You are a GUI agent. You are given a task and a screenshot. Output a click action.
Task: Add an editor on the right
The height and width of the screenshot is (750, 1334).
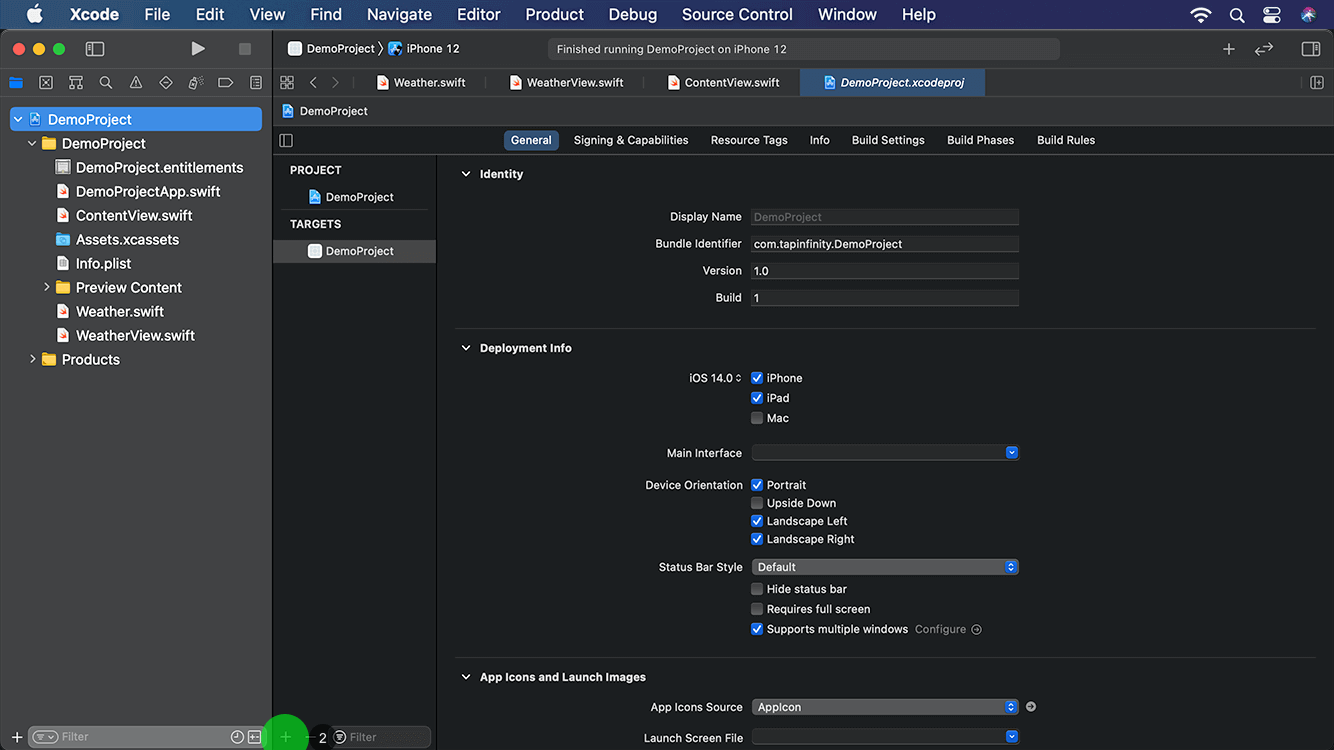(1317, 82)
